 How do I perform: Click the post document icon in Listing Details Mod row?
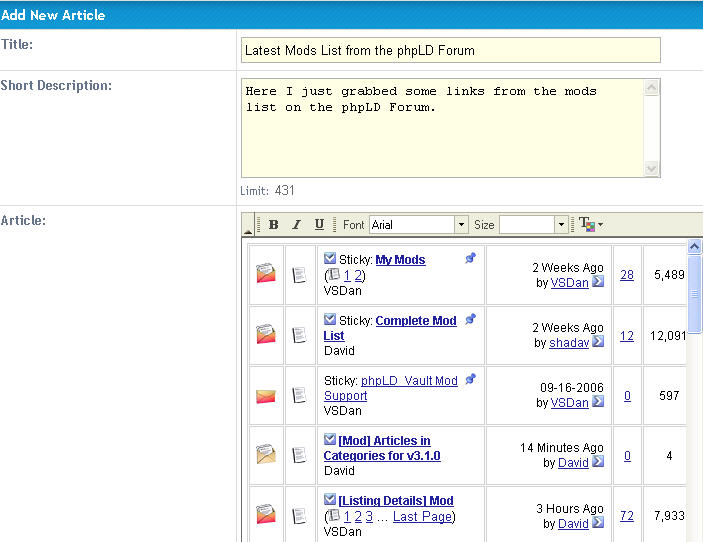pyautogui.click(x=299, y=516)
